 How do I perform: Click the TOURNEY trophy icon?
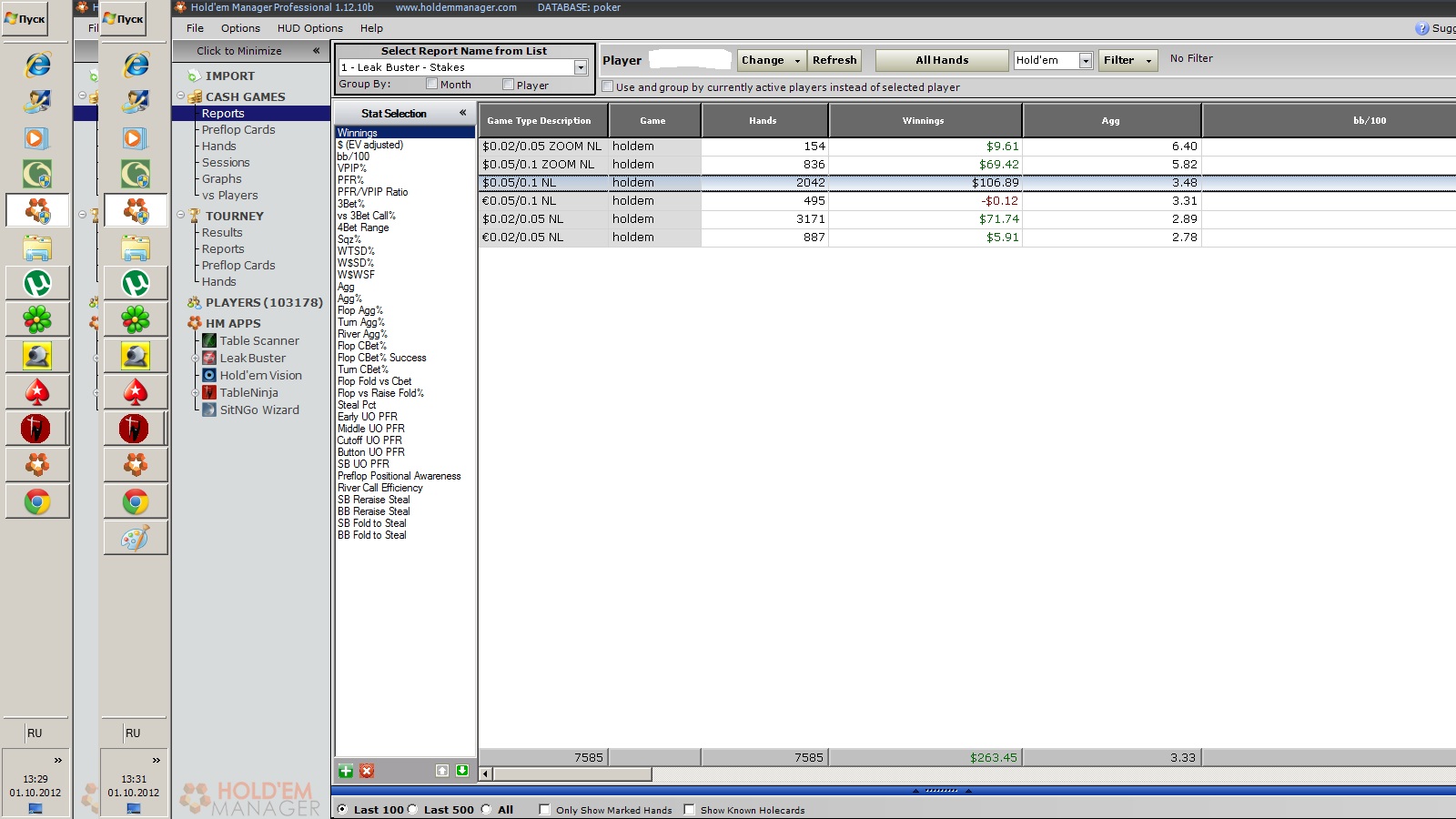(x=194, y=216)
